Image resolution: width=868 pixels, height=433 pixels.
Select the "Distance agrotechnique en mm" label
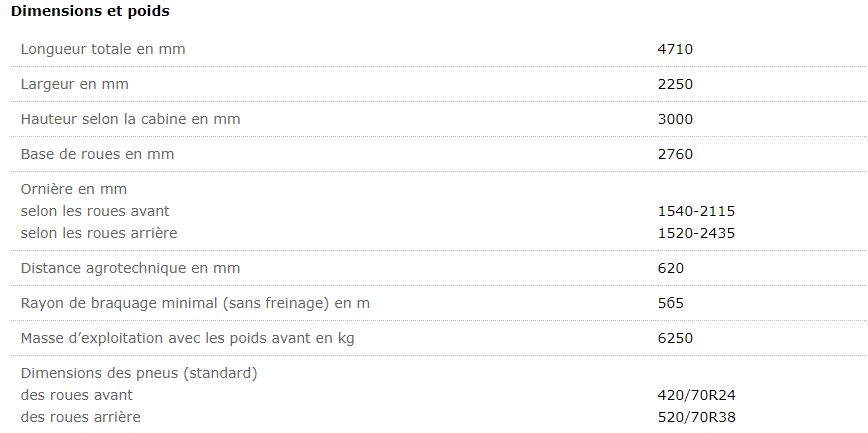[x=131, y=268]
